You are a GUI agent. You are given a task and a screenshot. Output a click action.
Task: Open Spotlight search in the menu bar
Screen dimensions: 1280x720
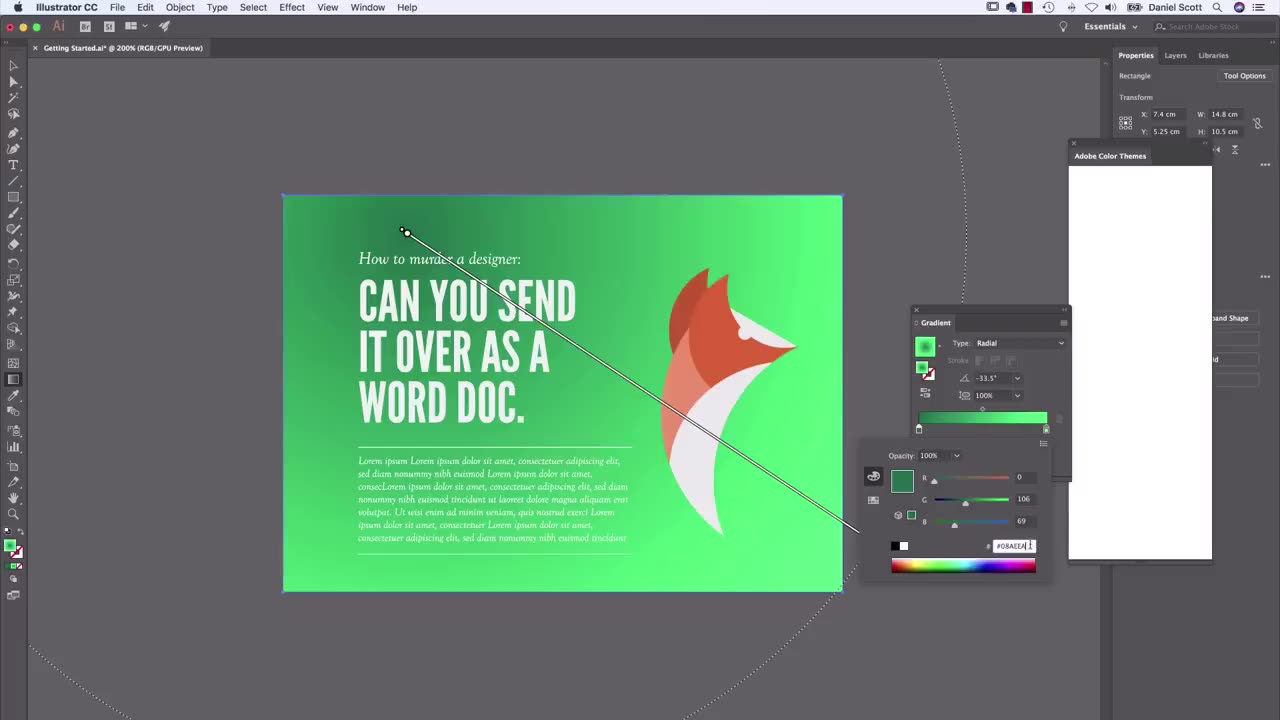tap(1217, 7)
